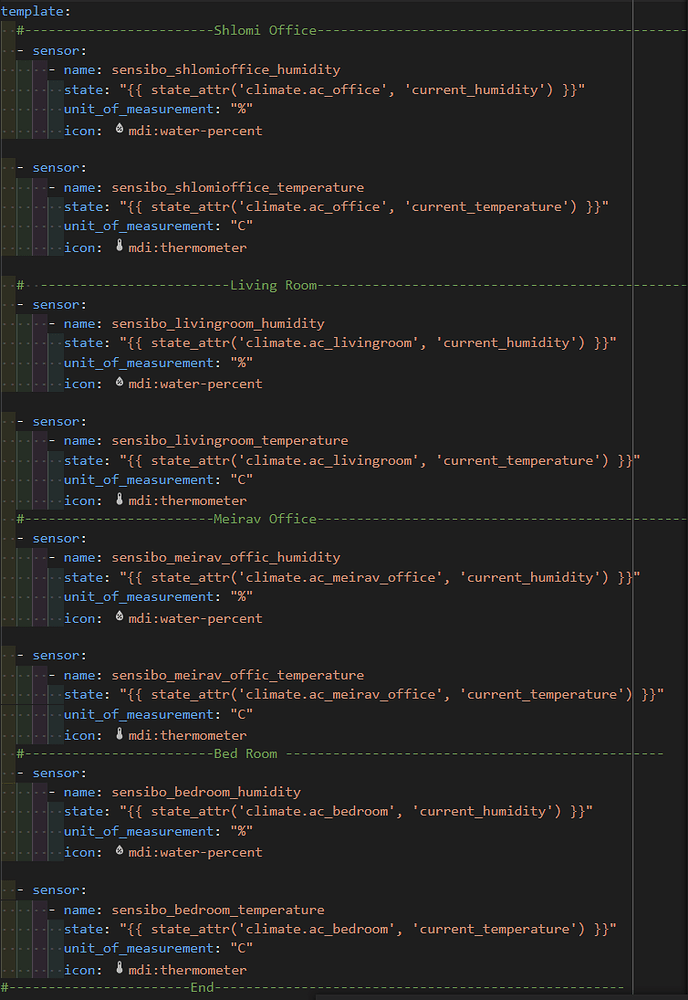Screen dimensions: 688x1000
Task: Click sensibo_meirav_offic_temperature name value
Action: [x=238, y=675]
